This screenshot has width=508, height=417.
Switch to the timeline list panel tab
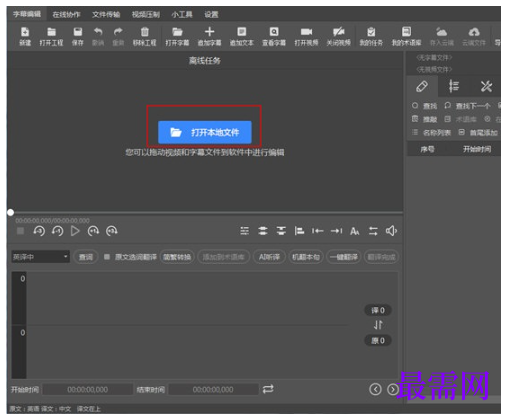[x=454, y=86]
